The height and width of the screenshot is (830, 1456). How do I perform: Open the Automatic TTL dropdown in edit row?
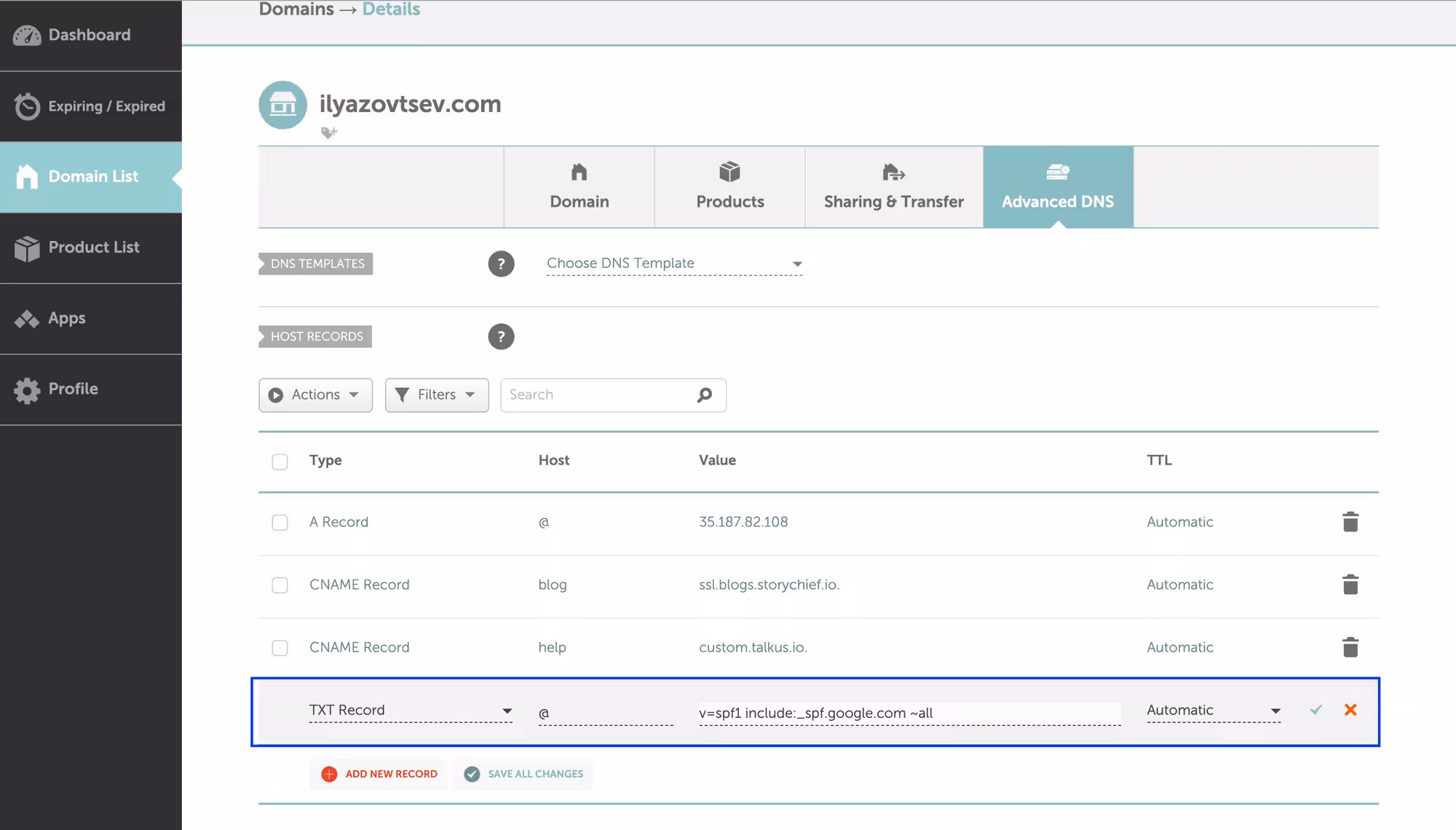[x=1213, y=711]
